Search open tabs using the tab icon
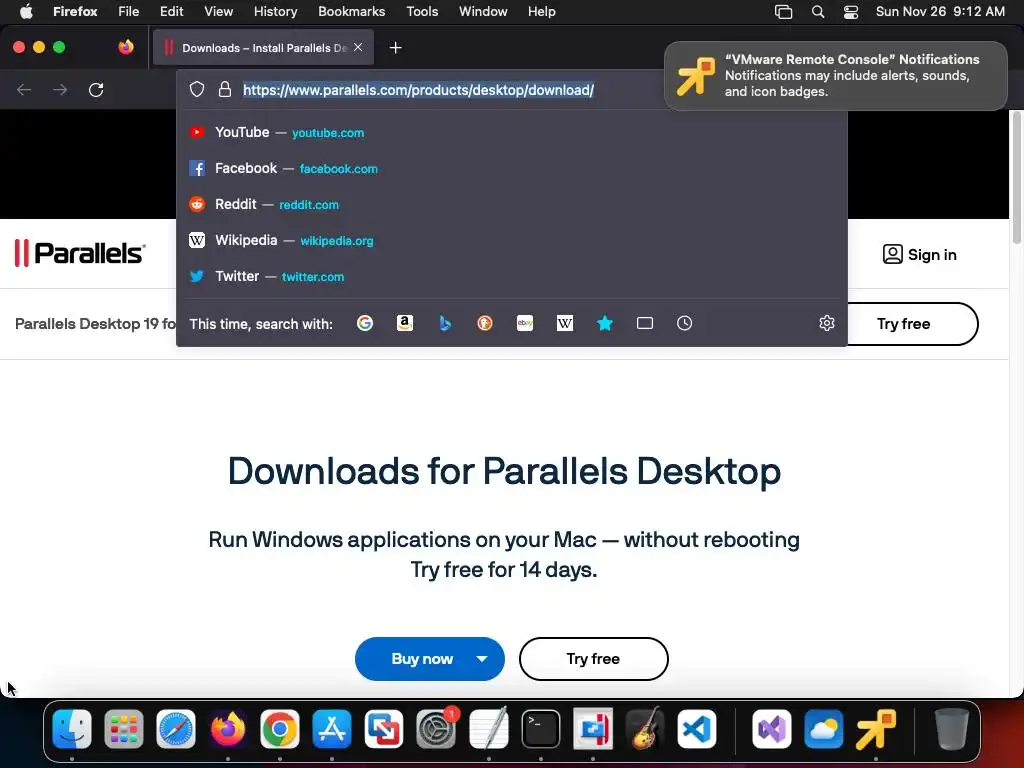 645,323
